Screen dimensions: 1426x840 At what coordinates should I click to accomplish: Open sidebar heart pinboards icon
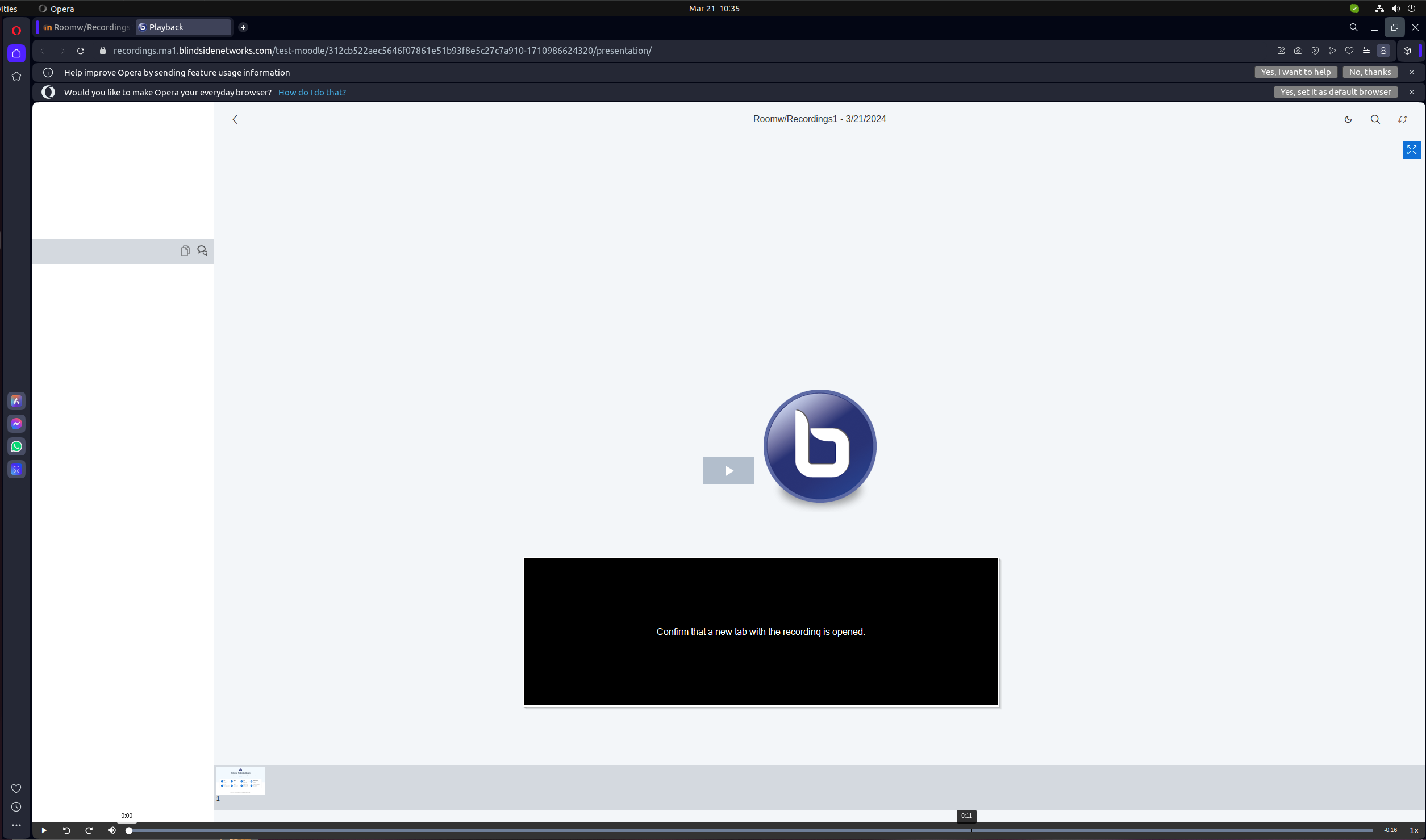coord(16,788)
